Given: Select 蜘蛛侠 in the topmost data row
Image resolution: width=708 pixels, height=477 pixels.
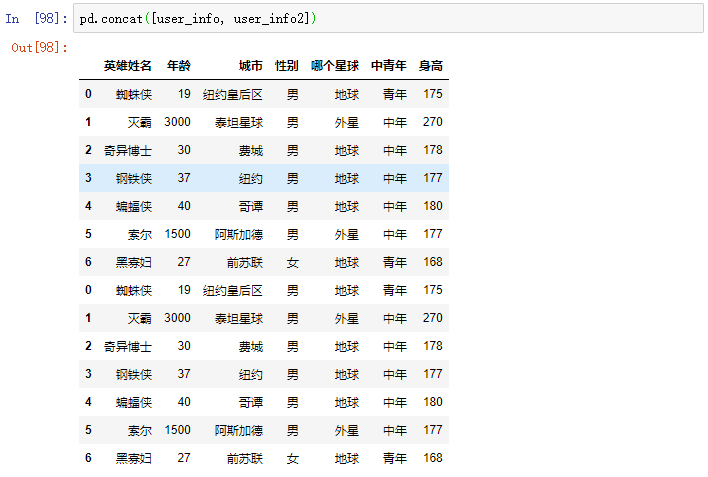Looking at the screenshot, I should click(134, 94).
